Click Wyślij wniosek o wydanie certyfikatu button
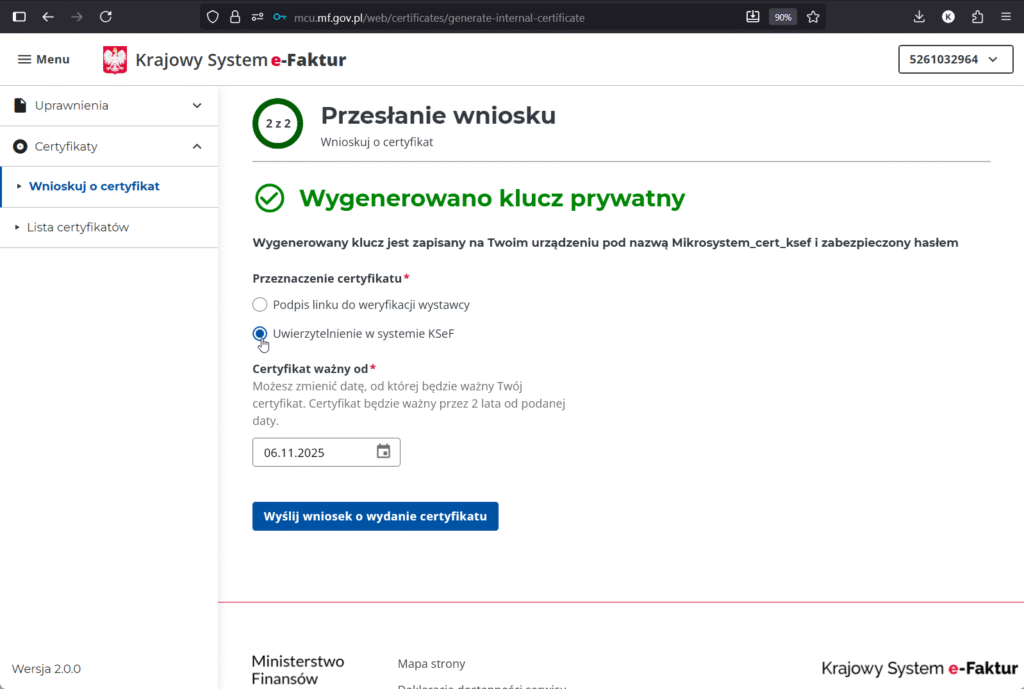The height and width of the screenshot is (689, 1024). coord(375,516)
